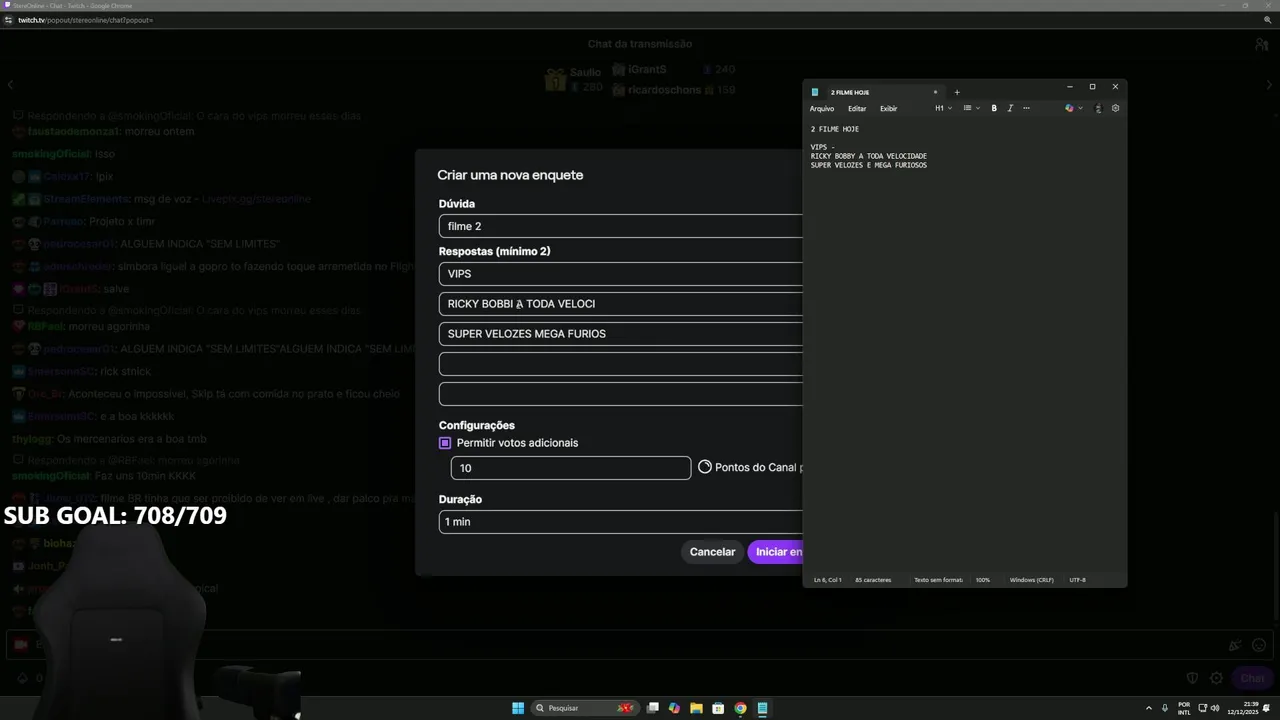1280x720 pixels.
Task: Click the Pontos do Canal icon
Action: (x=705, y=467)
